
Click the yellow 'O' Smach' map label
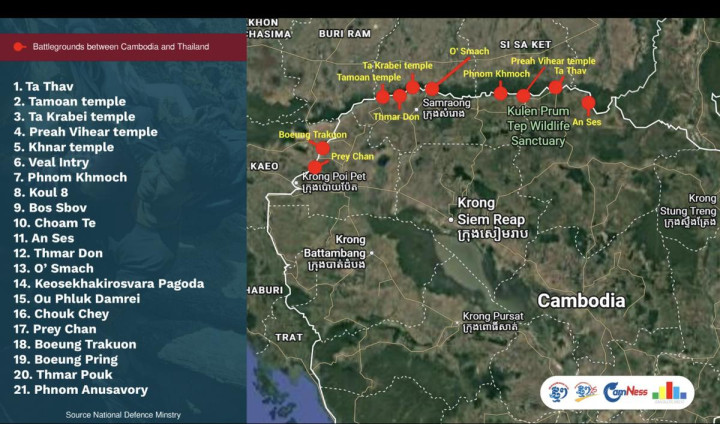pos(469,51)
